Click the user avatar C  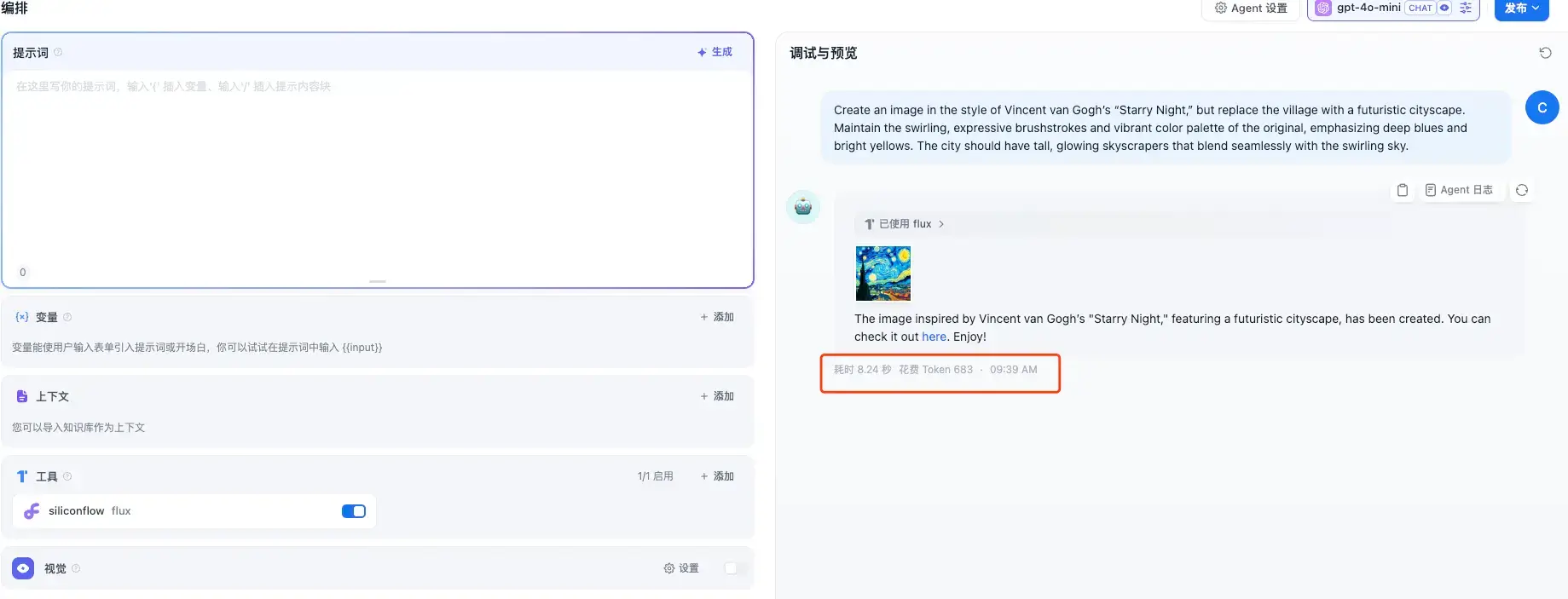(1541, 107)
